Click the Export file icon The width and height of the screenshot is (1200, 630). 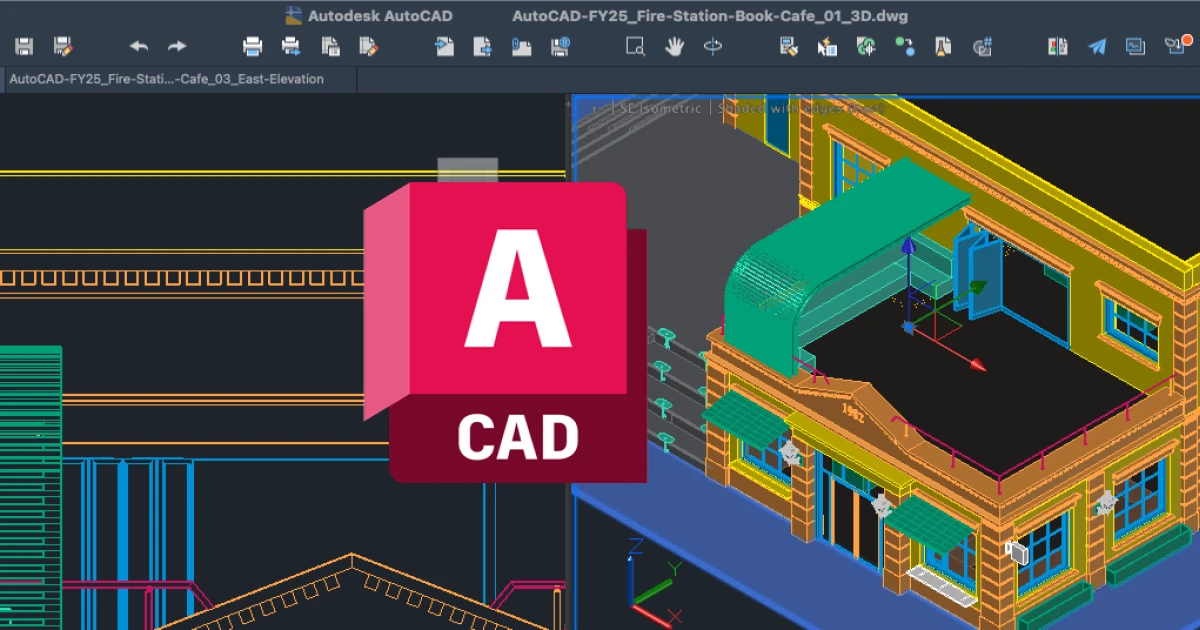[483, 46]
